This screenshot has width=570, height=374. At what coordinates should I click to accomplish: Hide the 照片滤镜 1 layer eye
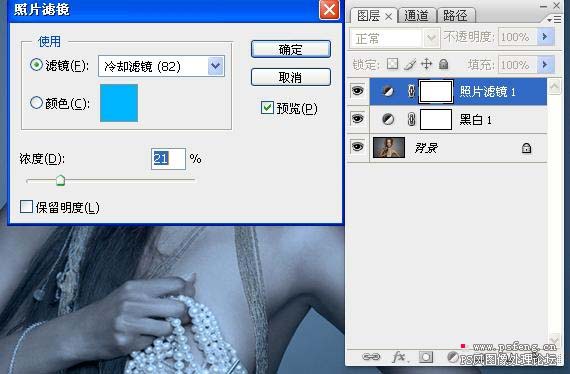(x=357, y=91)
